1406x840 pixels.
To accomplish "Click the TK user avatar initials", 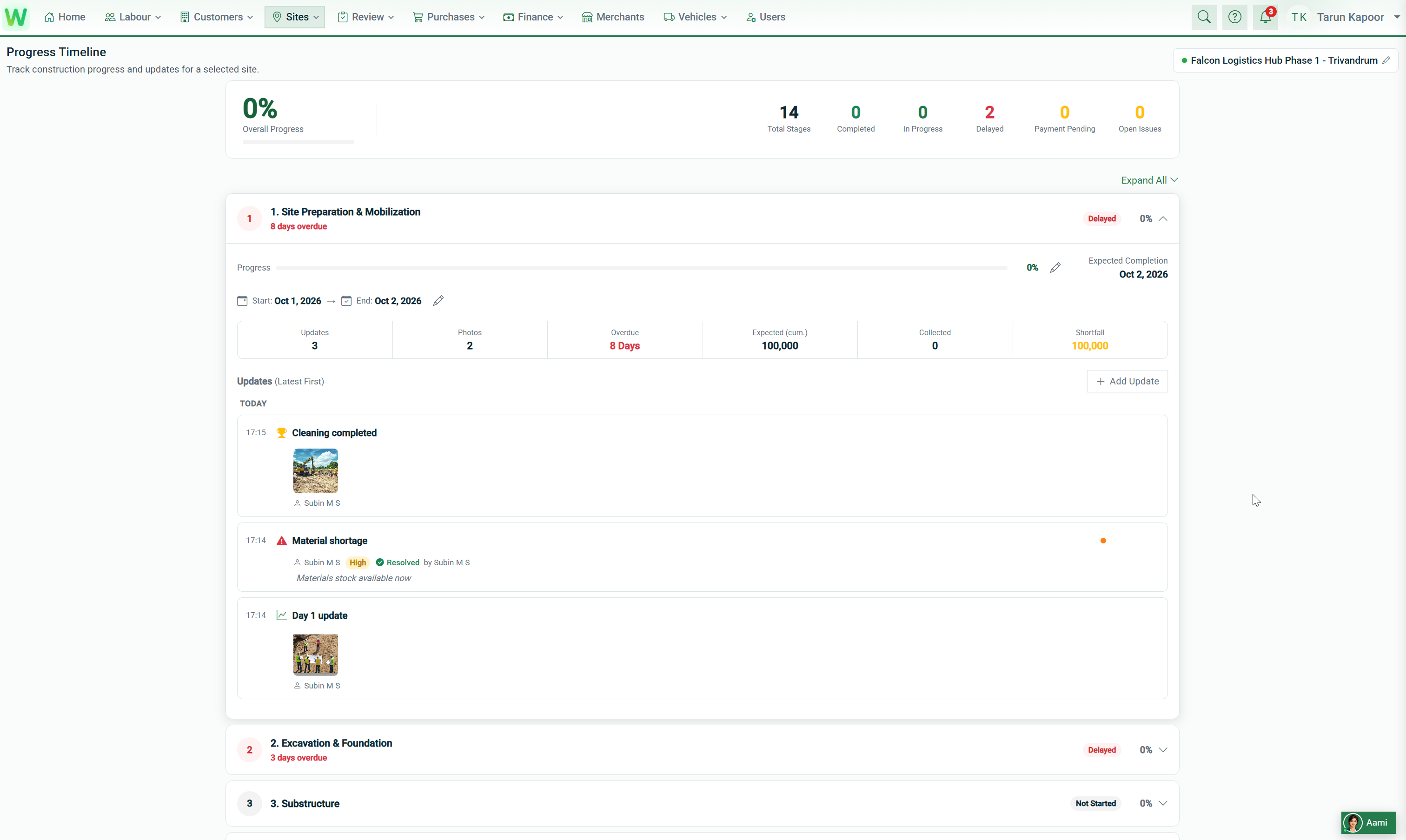I will 1299,17.
